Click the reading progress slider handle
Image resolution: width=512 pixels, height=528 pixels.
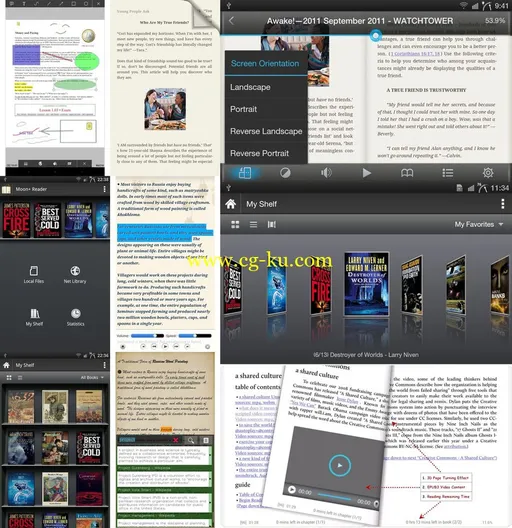[376, 35]
